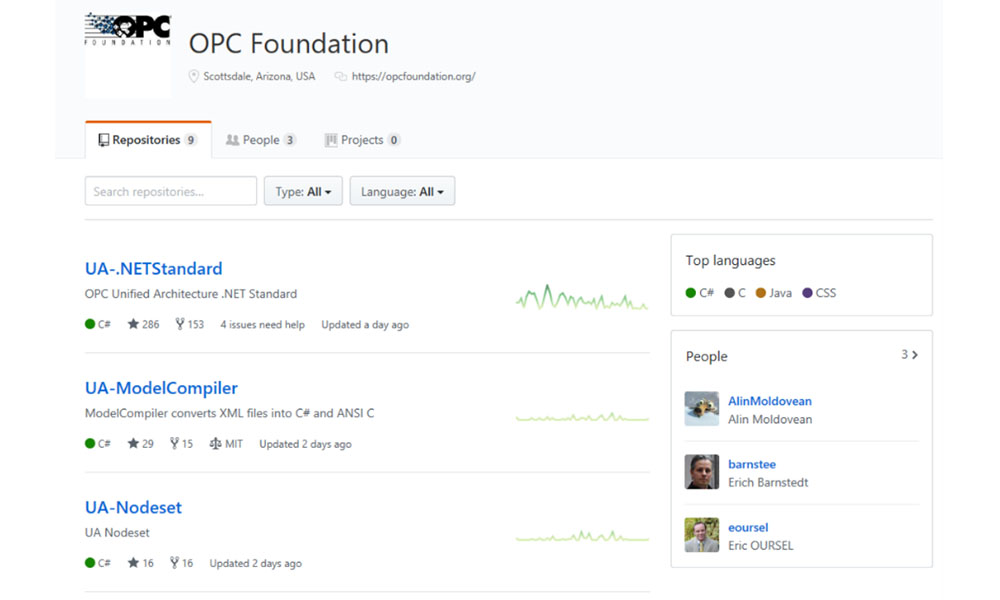Click the UA-ModelCompiler activity graph
Screen dimensions: 1000x600
(582, 417)
